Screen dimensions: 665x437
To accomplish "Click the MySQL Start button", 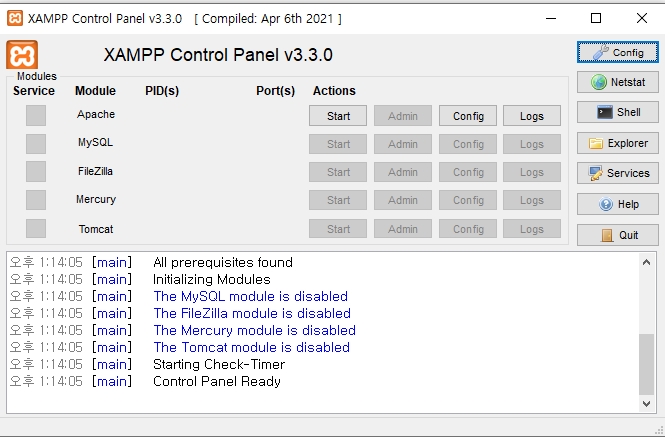I will [338, 144].
